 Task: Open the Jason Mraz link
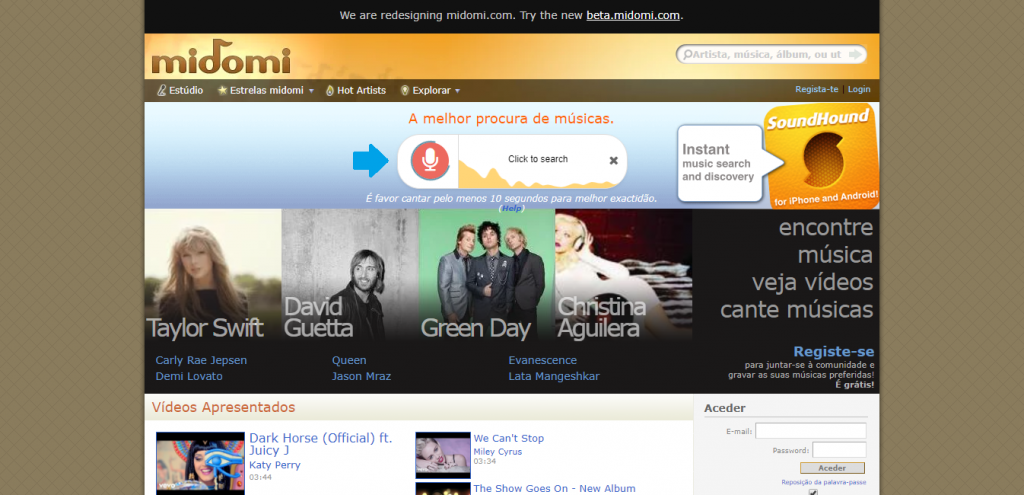click(x=361, y=377)
